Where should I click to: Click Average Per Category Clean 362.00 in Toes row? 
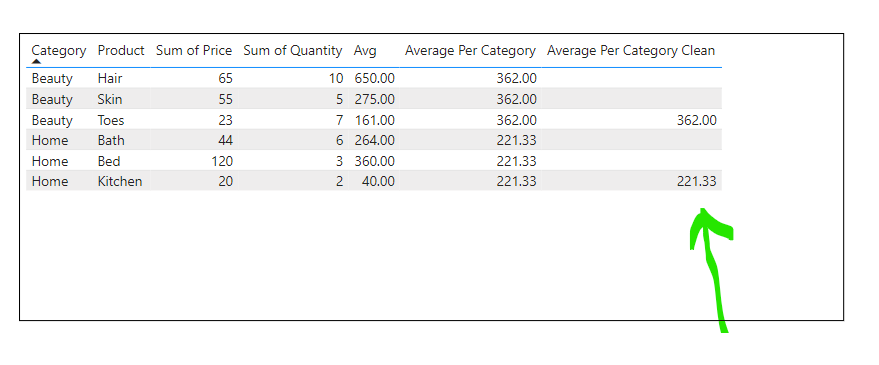(x=696, y=120)
